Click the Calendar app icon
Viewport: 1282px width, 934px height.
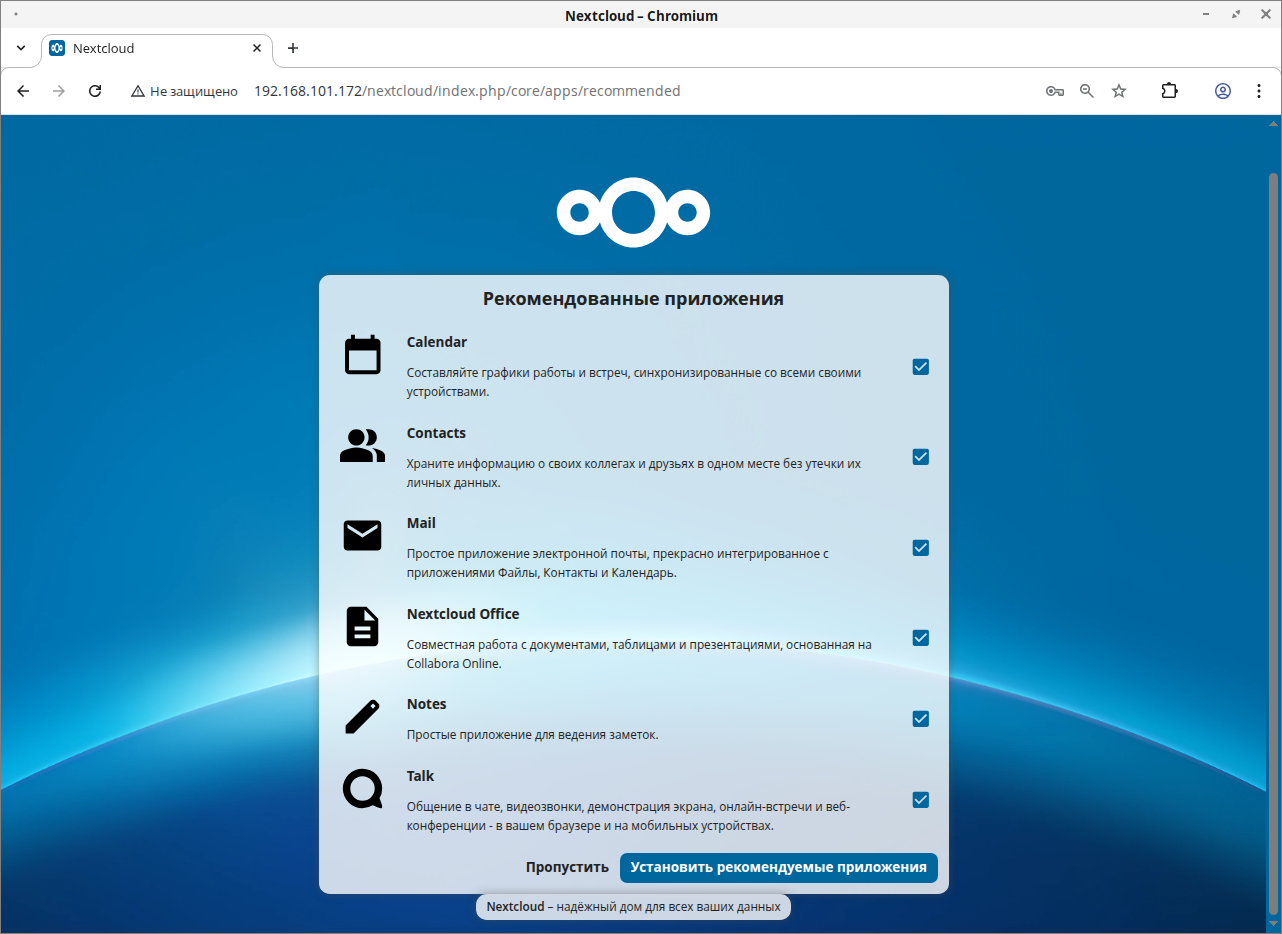coord(362,355)
